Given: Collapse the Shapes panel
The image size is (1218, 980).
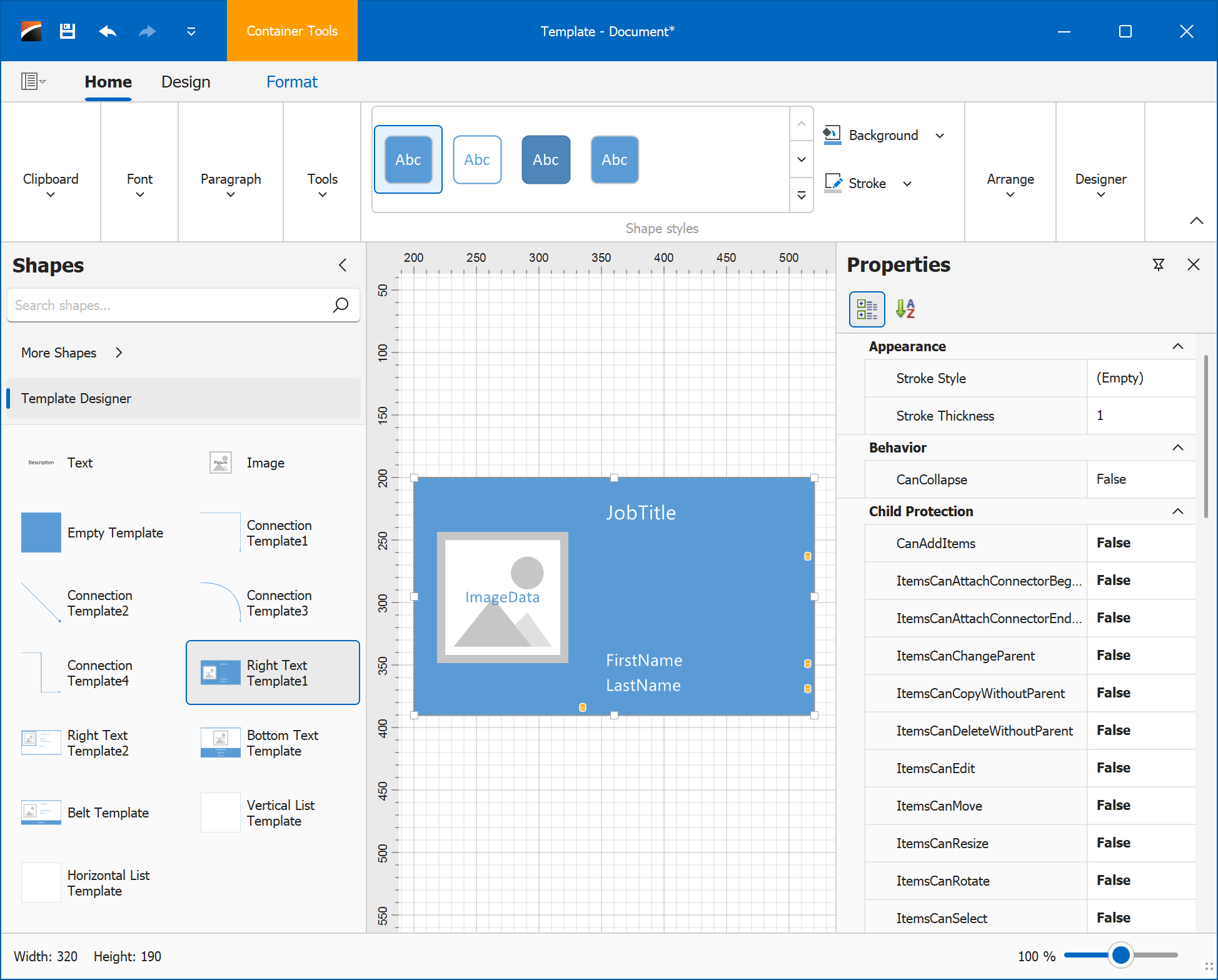Looking at the screenshot, I should click(343, 265).
